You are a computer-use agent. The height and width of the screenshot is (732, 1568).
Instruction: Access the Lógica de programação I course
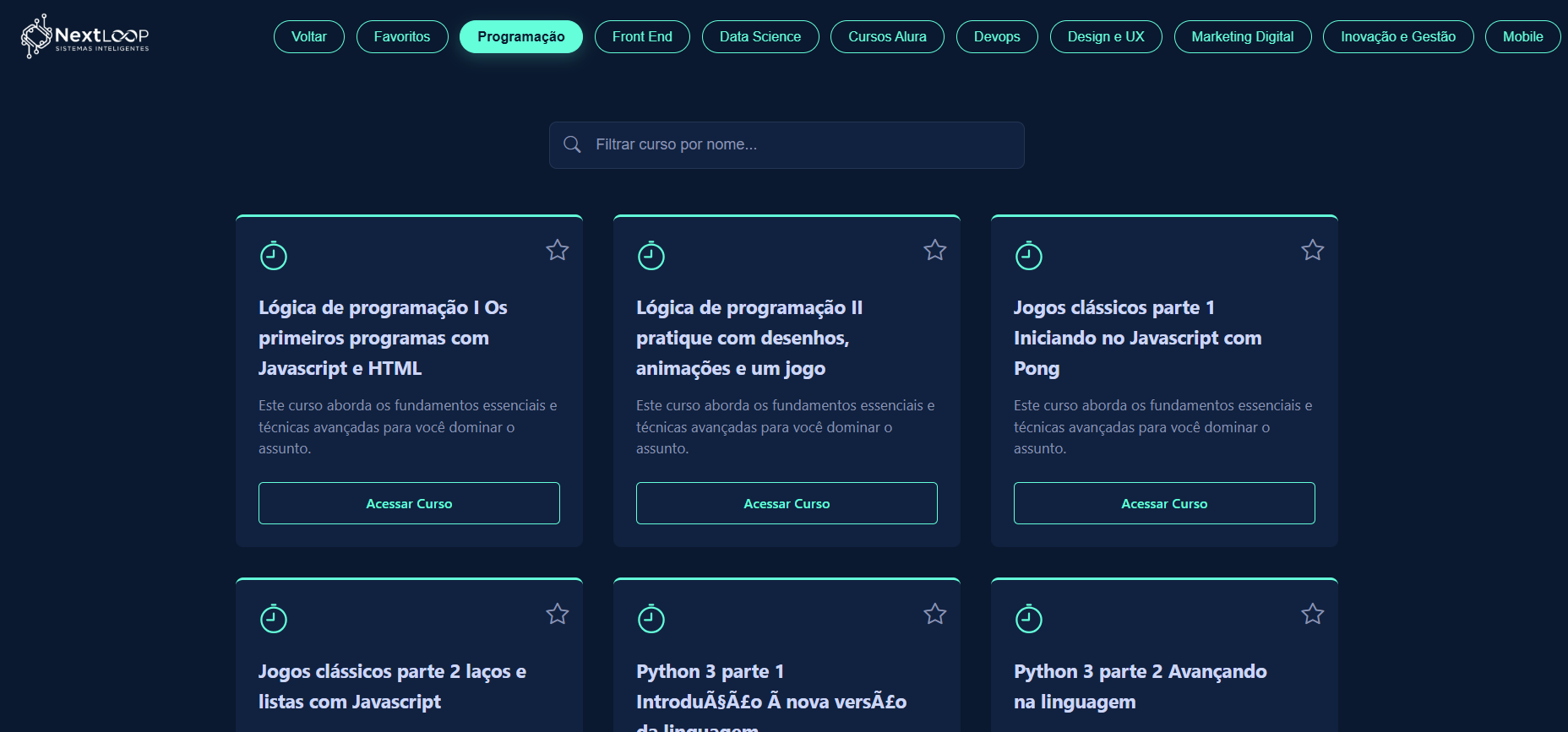409,503
